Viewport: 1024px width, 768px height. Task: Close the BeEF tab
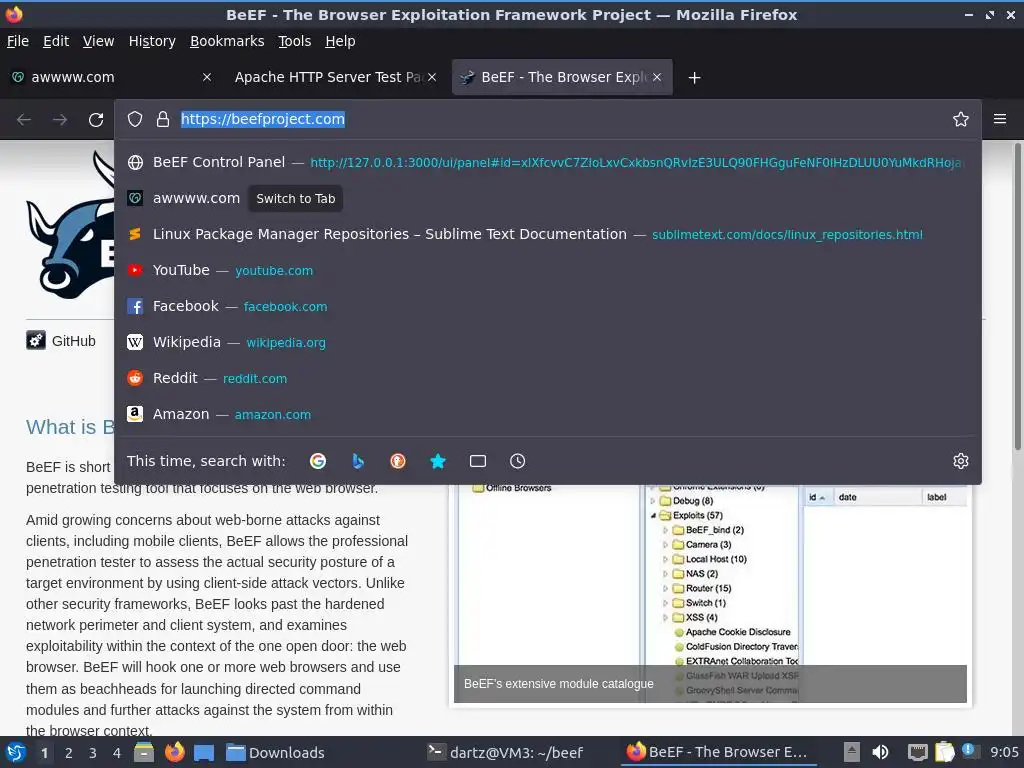click(657, 77)
